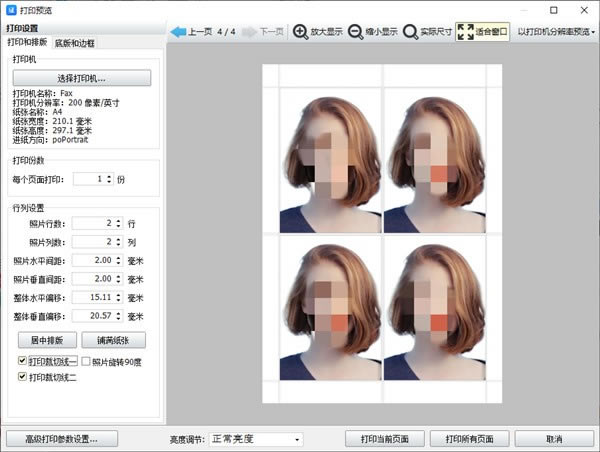Uncheck the 打印裁切线二 checkbox
The image size is (600, 452).
point(22,377)
